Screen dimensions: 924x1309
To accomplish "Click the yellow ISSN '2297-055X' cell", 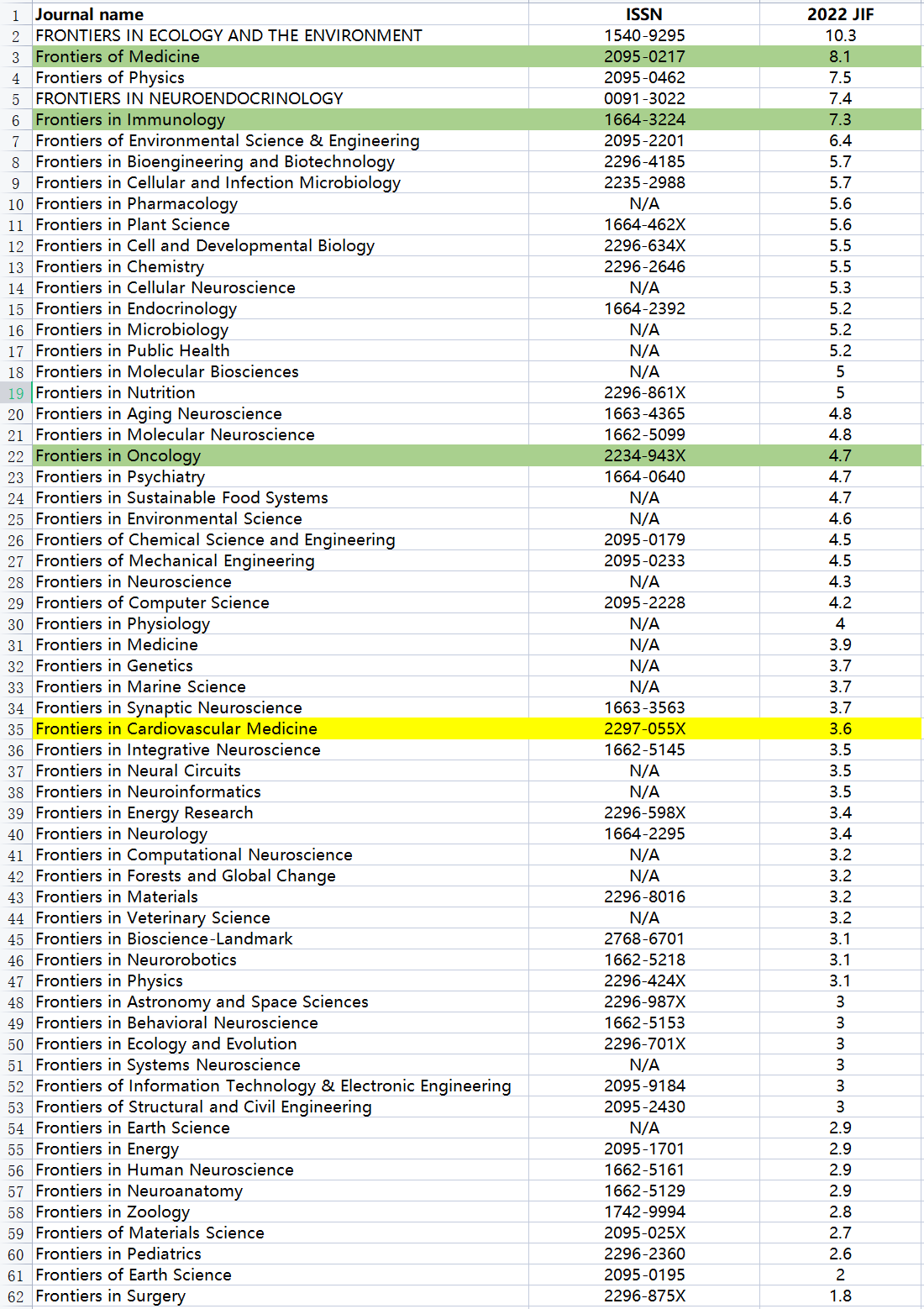I will click(644, 728).
